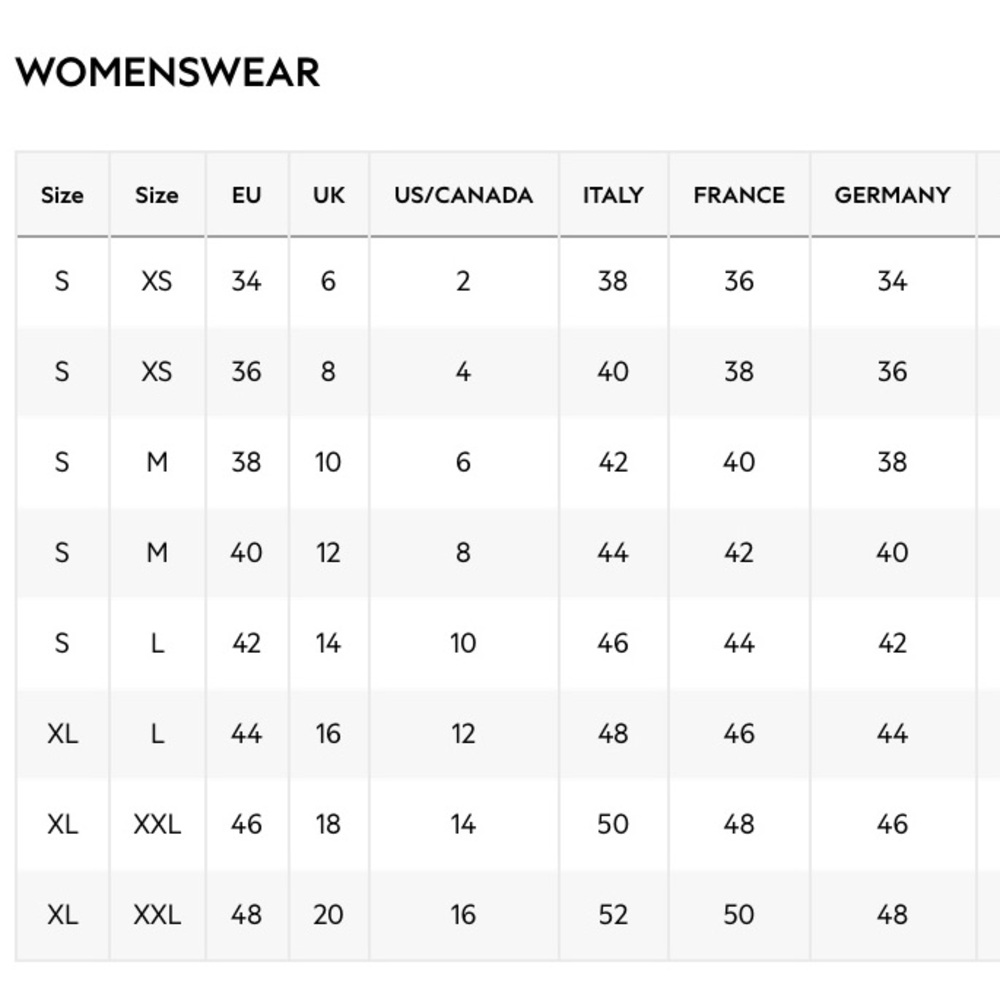Click the GERMANY column header
The image size is (1000, 1000).
click(893, 195)
